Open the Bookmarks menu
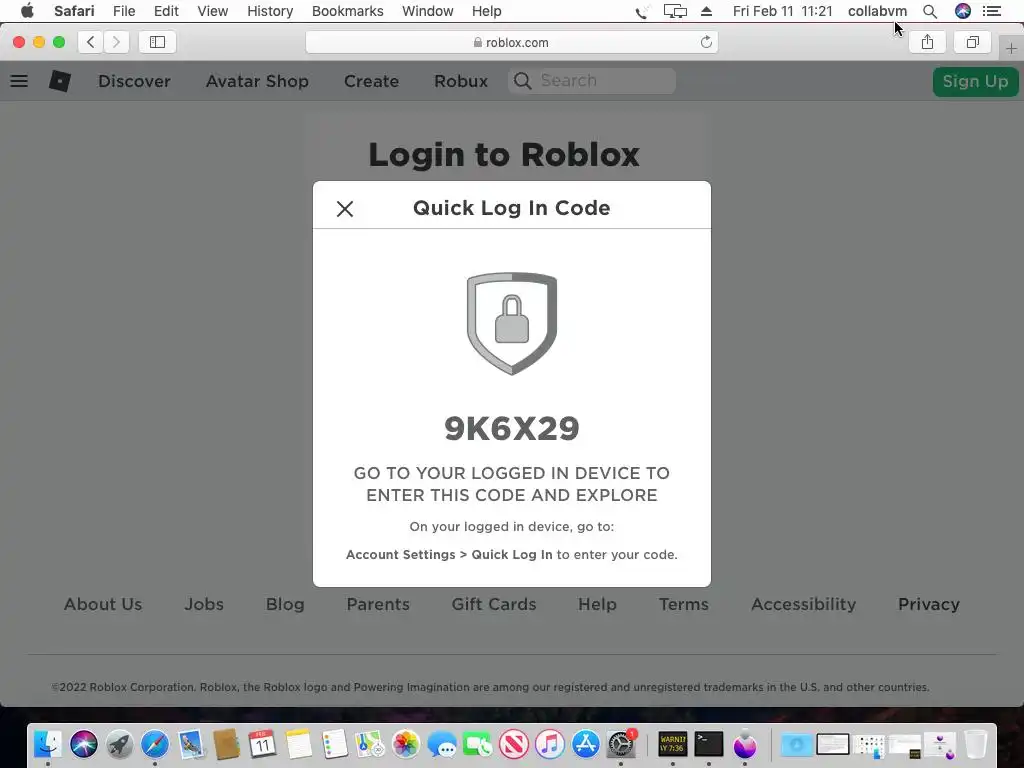1024x768 pixels. 347,11
